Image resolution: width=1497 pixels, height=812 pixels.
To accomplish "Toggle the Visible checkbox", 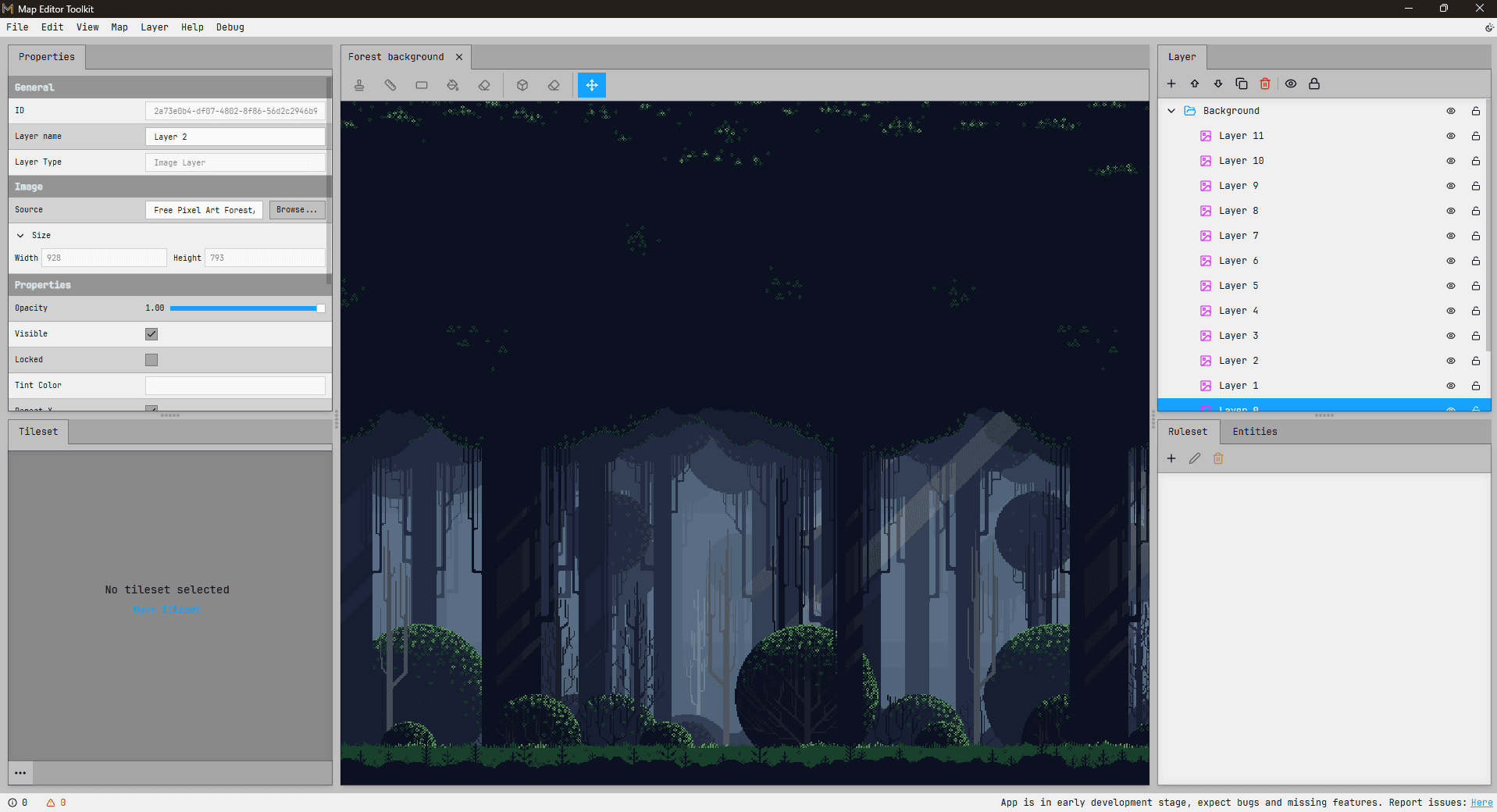I will pos(151,334).
